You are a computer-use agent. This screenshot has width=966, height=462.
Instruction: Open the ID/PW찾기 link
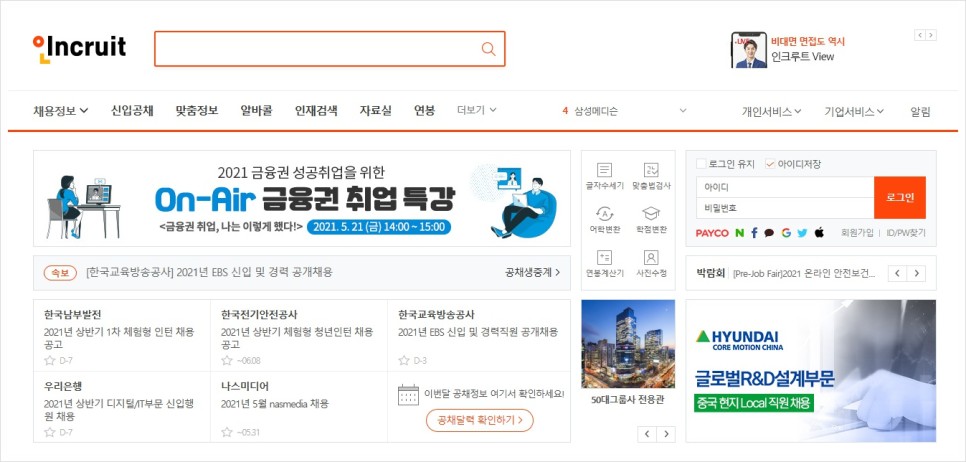pyautogui.click(x=906, y=233)
